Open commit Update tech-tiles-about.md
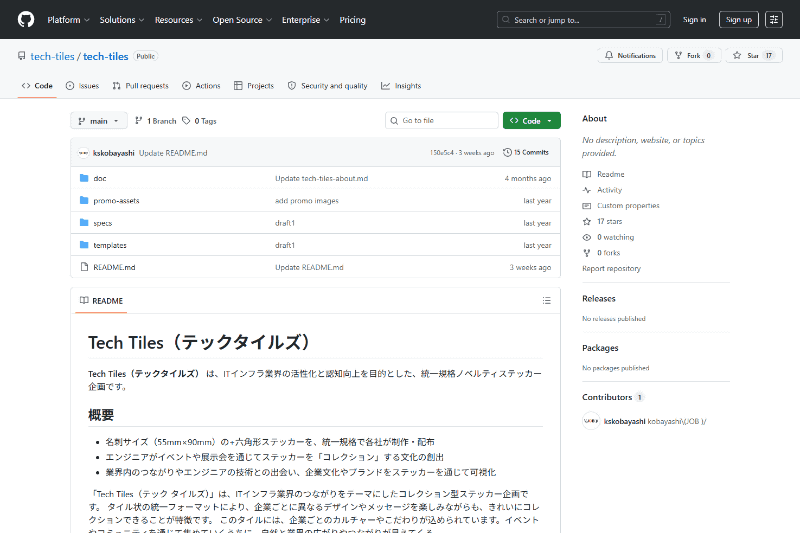Image resolution: width=800 pixels, height=533 pixels. click(321, 179)
